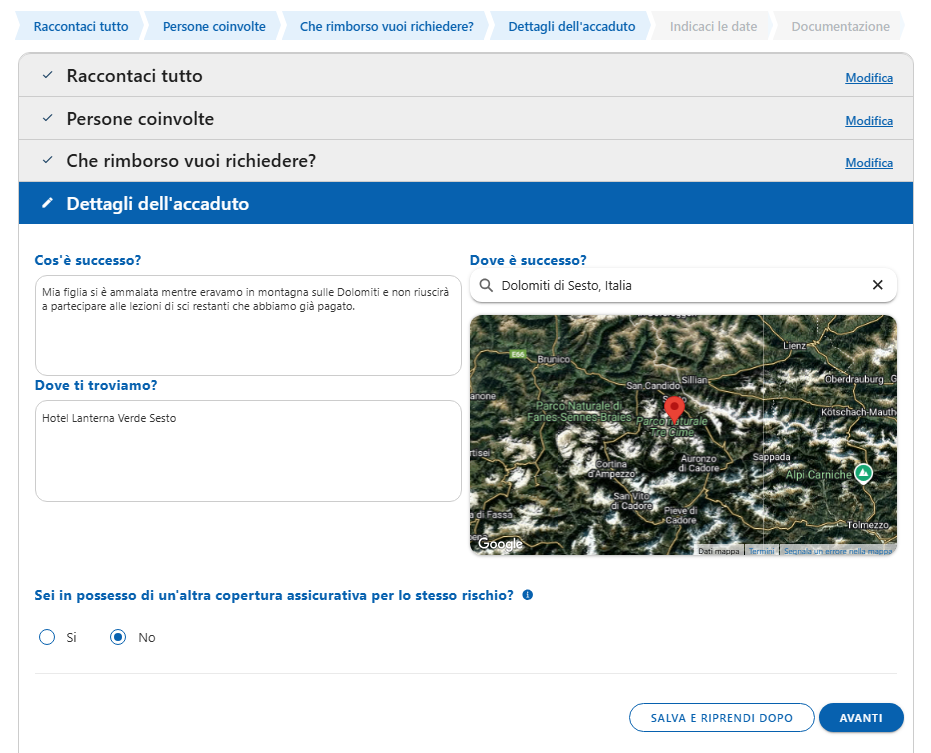The width and height of the screenshot is (931, 753).
Task: Clear the location search with X icon
Action: coord(877,285)
